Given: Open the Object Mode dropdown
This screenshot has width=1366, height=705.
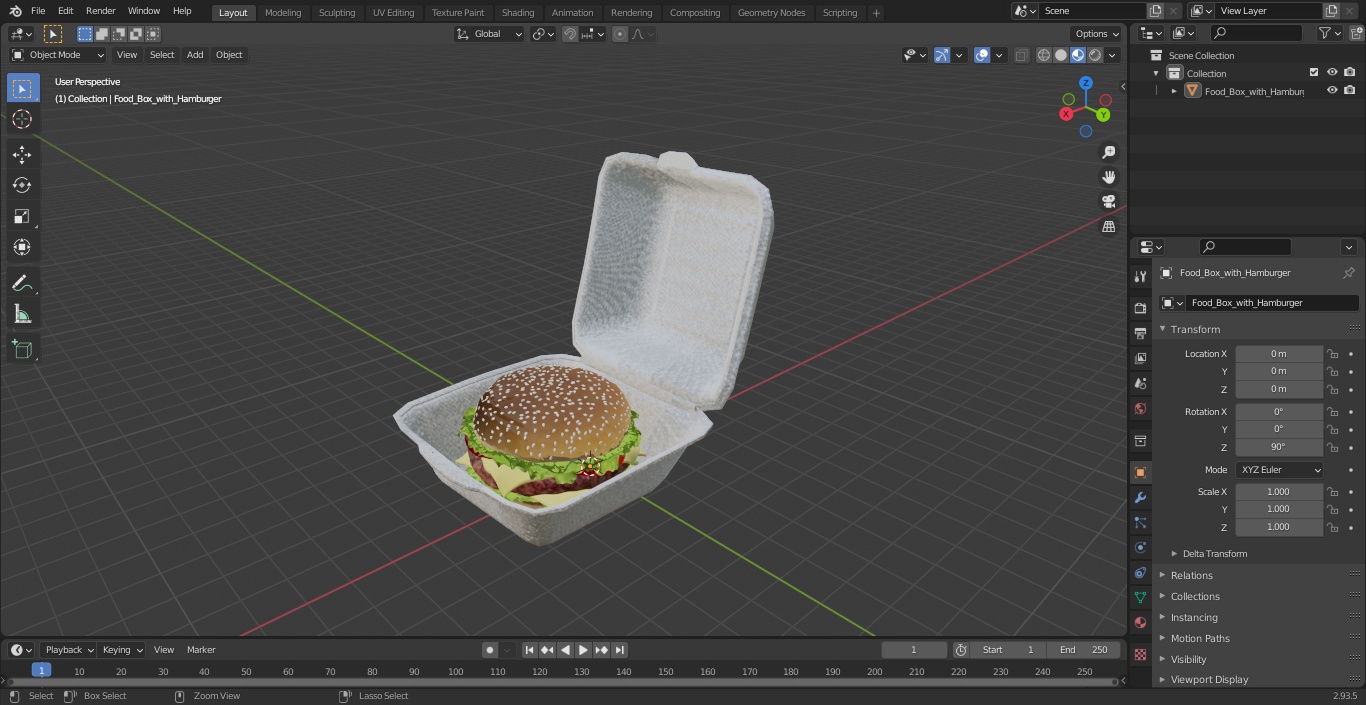Looking at the screenshot, I should tap(58, 55).
